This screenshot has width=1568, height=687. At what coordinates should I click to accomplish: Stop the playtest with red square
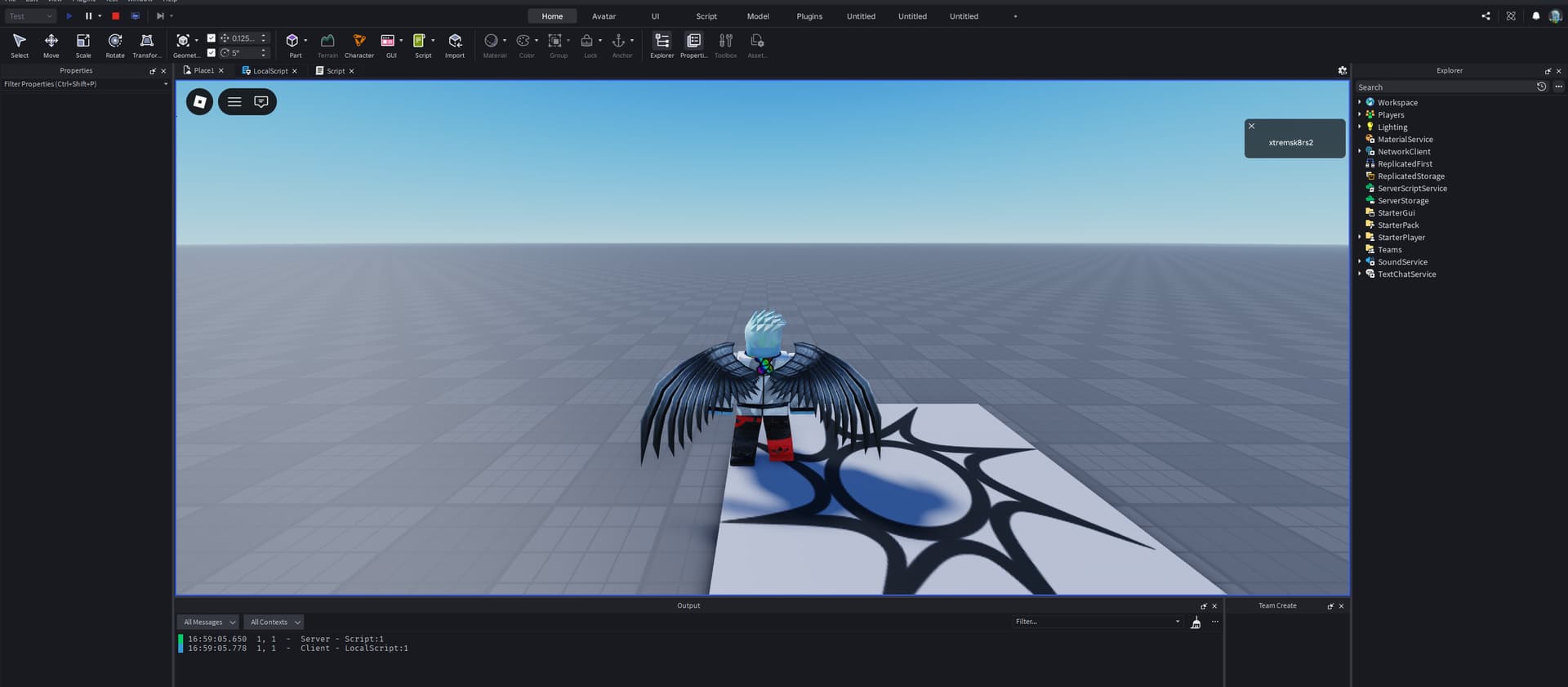tap(116, 16)
